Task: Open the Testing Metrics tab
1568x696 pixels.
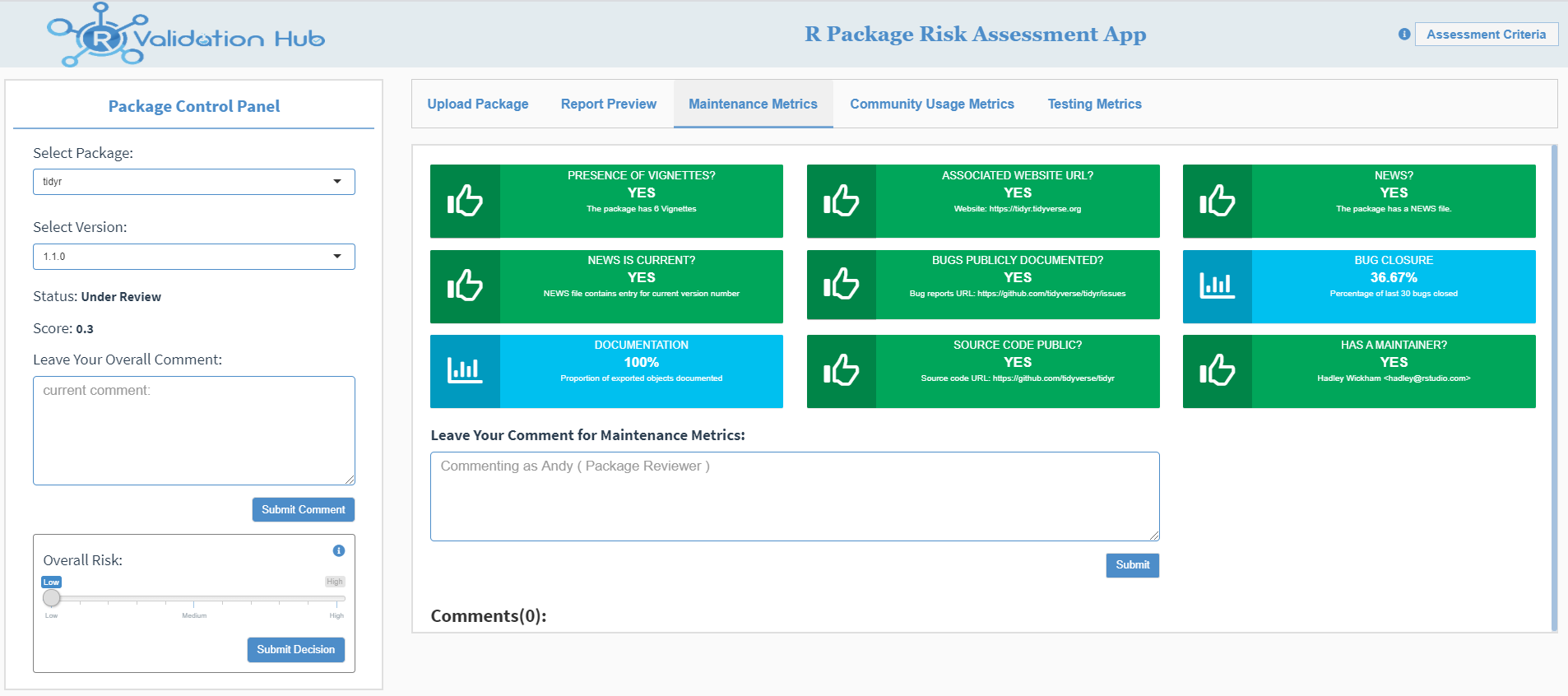Action: pos(1094,104)
